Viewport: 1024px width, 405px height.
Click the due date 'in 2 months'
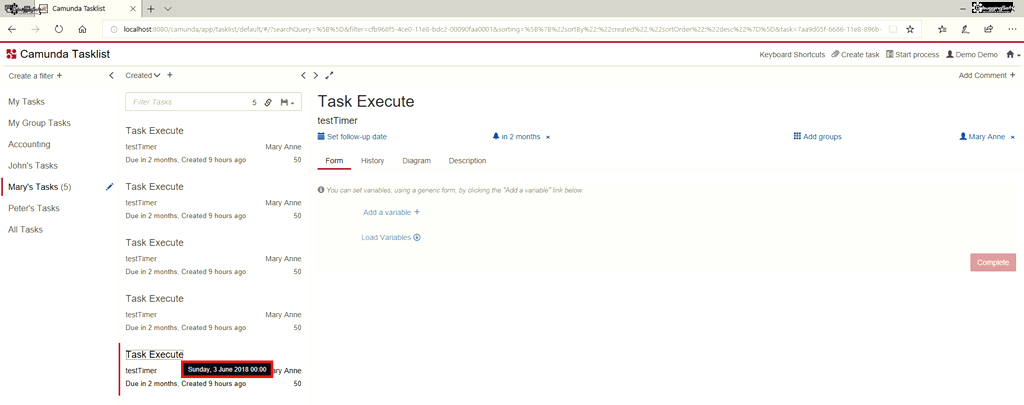pos(517,137)
